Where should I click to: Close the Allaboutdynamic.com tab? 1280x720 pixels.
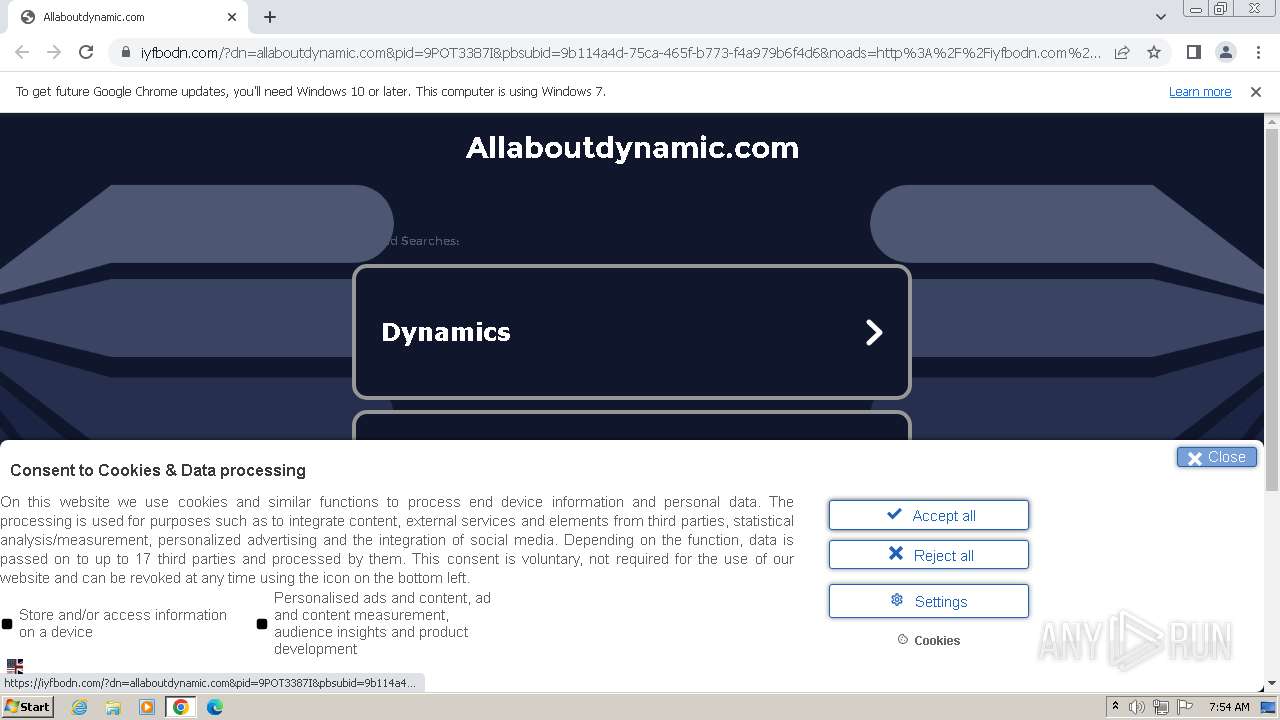click(232, 17)
